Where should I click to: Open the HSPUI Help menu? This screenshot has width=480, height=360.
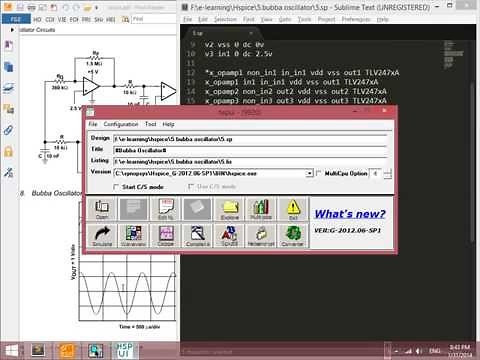(168, 124)
